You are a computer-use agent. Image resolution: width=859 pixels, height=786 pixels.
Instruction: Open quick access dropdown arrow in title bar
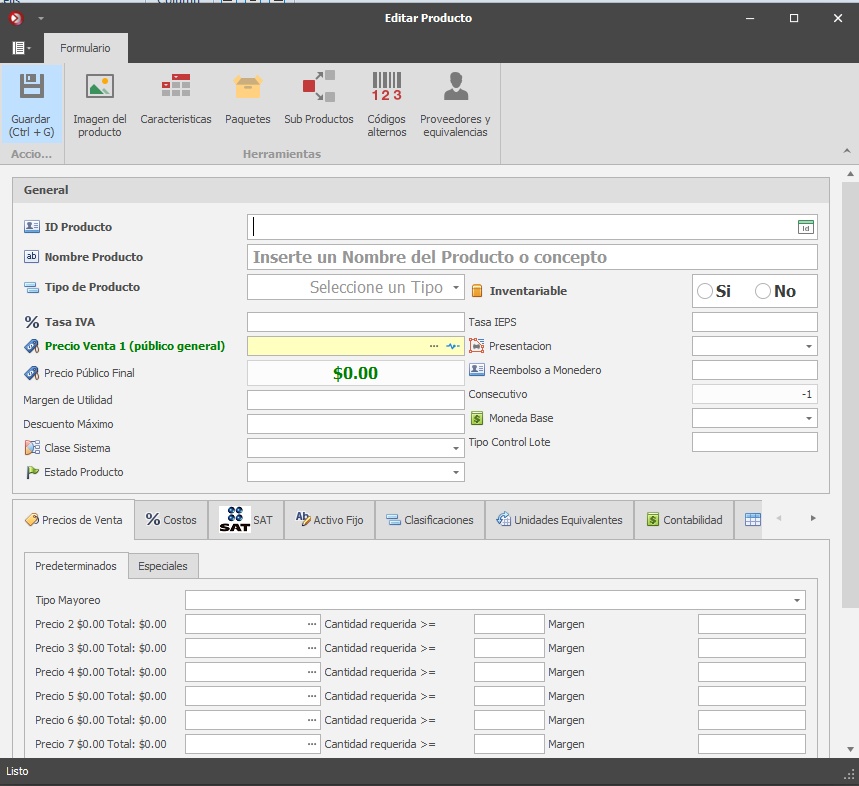(41, 19)
